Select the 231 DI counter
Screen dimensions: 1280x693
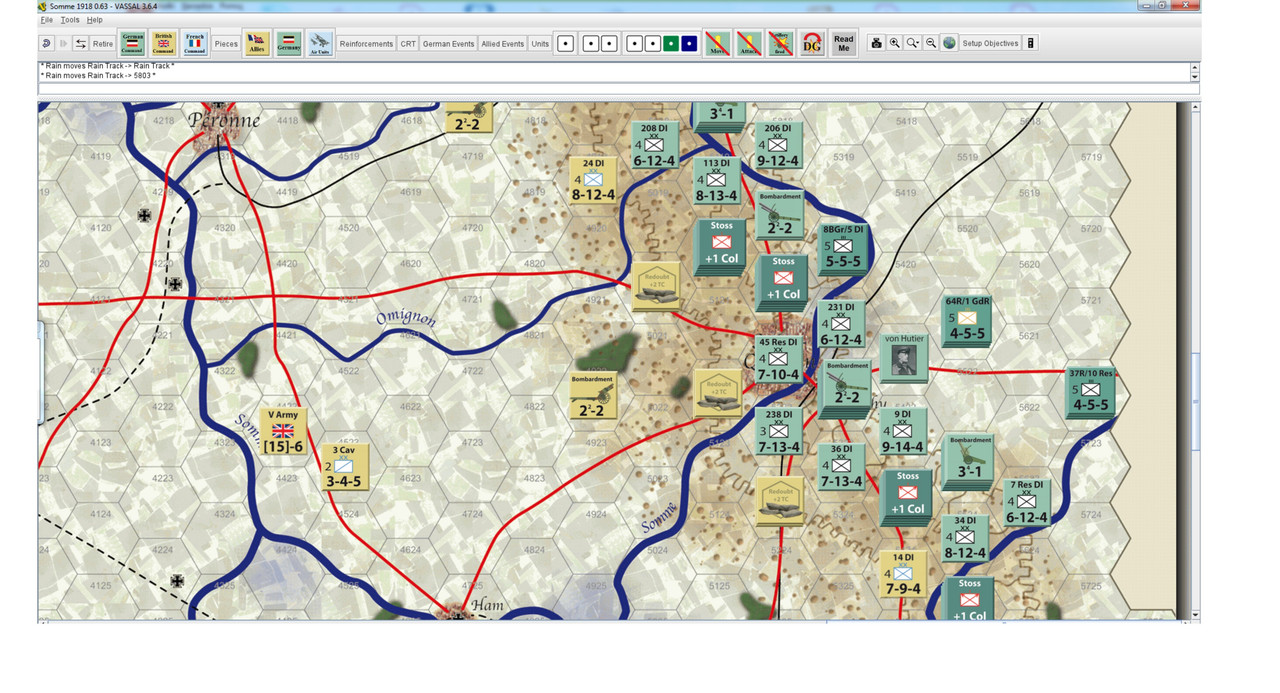pyautogui.click(x=841, y=324)
